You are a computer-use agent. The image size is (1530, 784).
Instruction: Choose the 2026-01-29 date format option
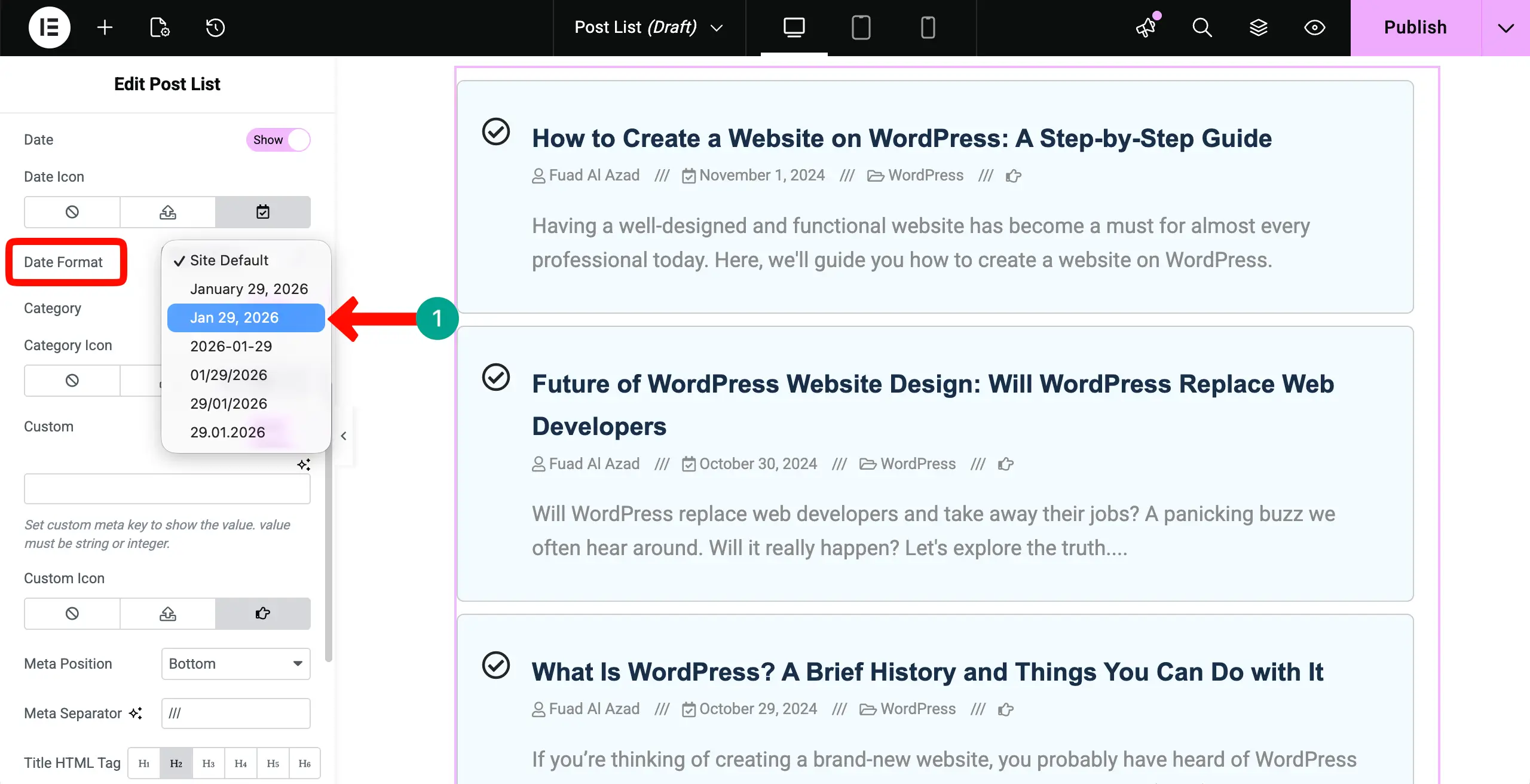point(231,347)
